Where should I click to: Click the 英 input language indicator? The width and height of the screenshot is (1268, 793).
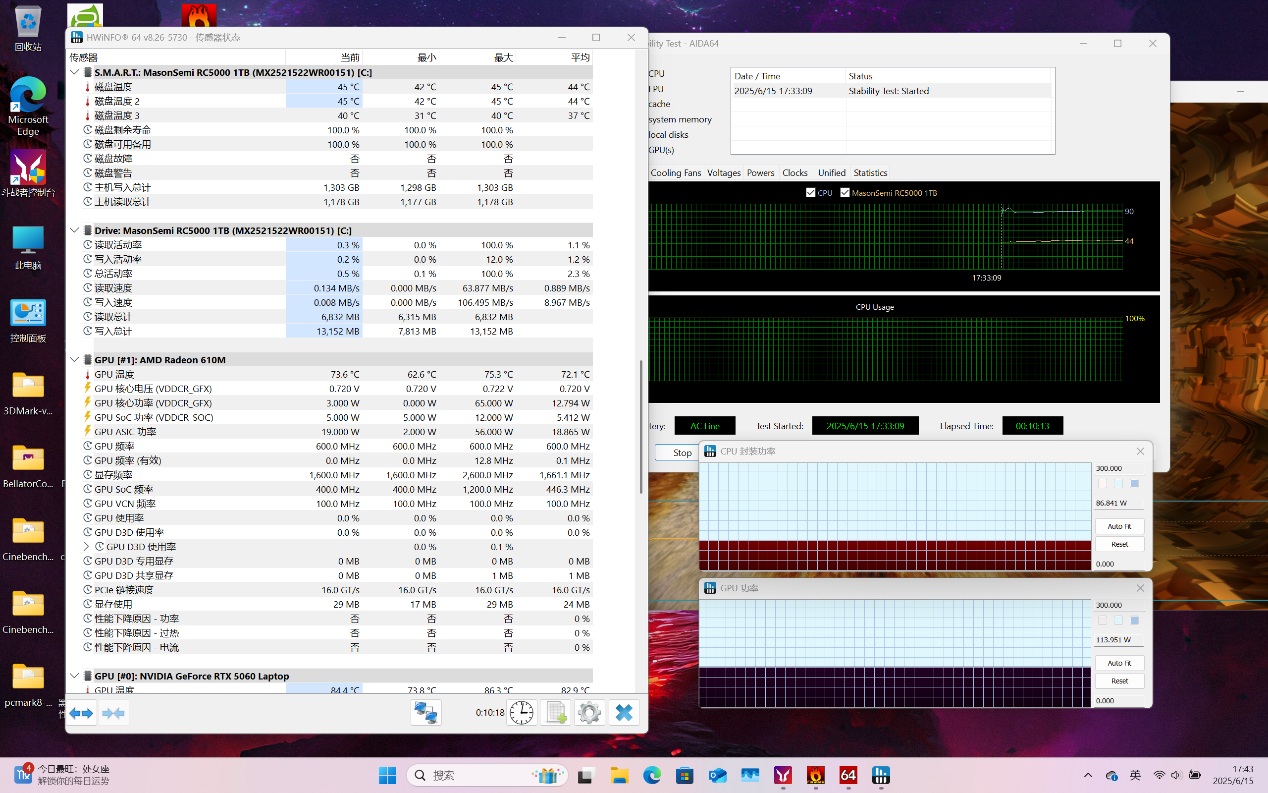(1135, 775)
